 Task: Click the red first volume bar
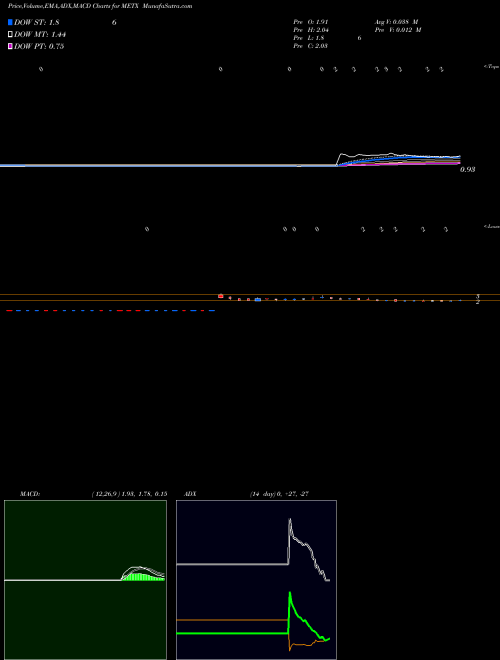(221, 296)
